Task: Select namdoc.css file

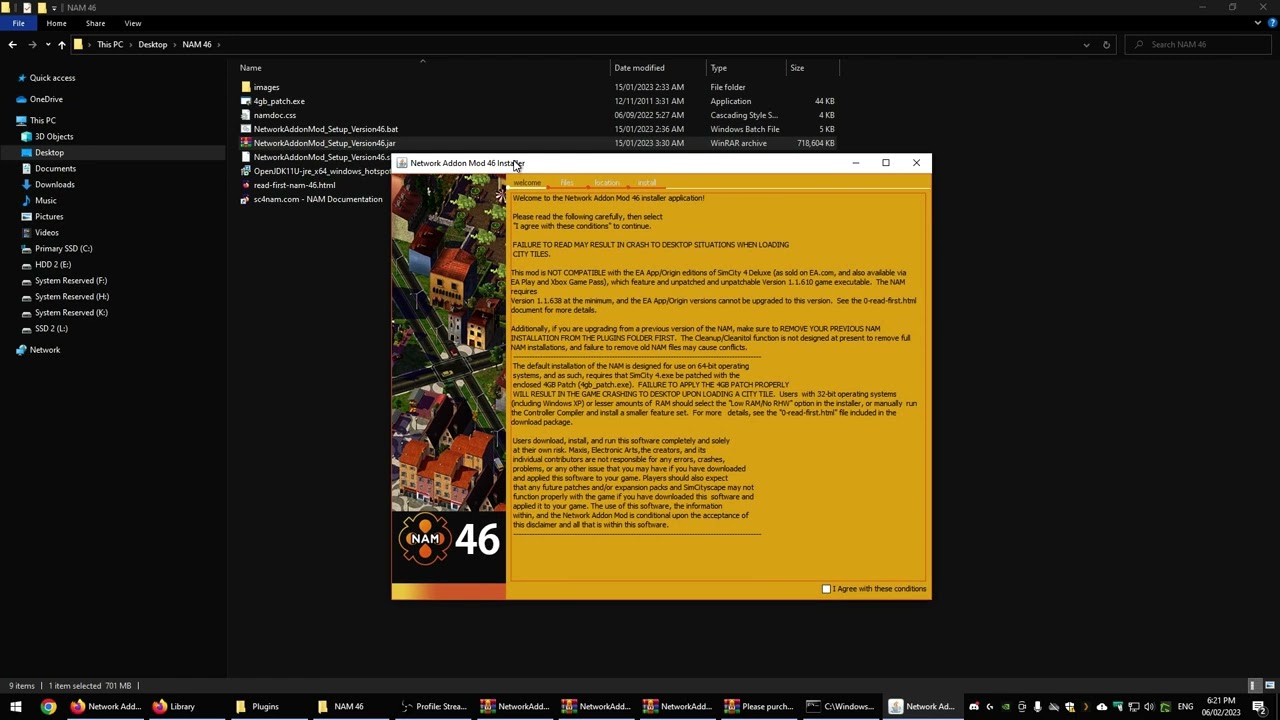Action: pos(274,115)
